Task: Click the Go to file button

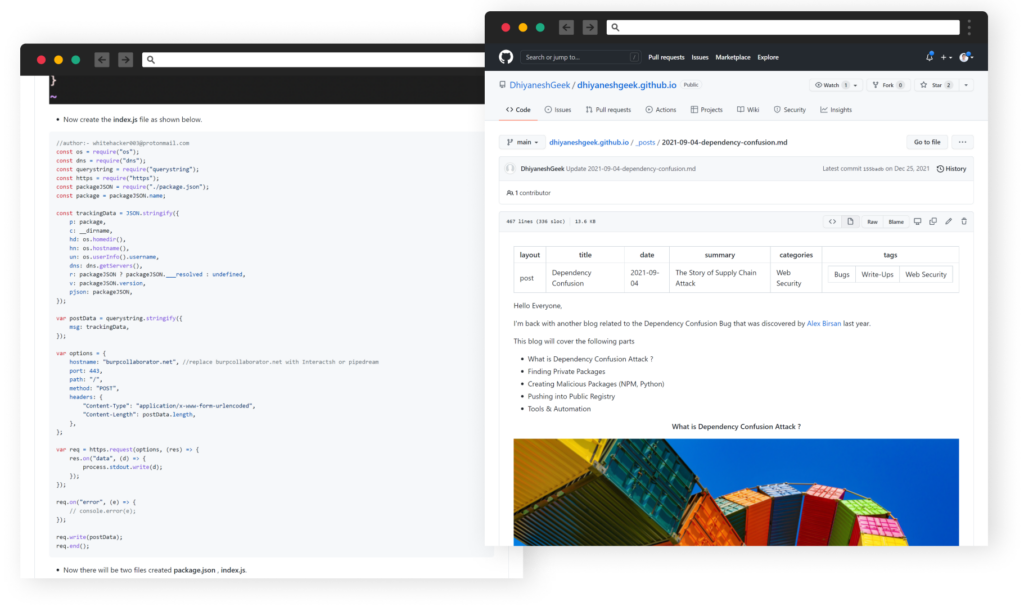Action: click(x=927, y=142)
